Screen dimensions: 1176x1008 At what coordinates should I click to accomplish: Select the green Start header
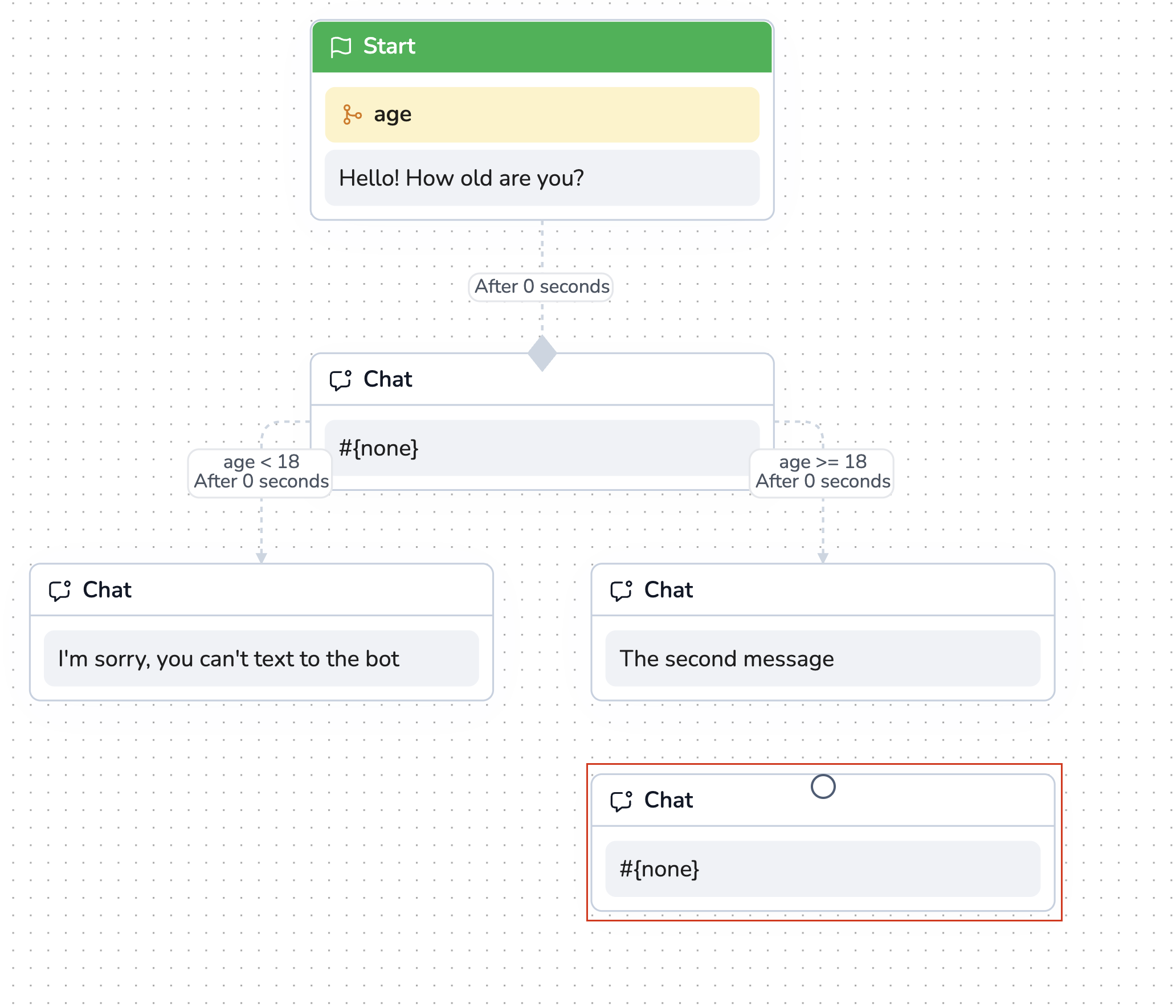542,47
